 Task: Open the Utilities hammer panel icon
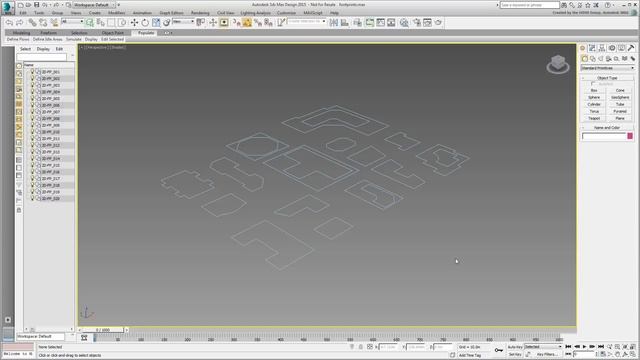[631, 48]
